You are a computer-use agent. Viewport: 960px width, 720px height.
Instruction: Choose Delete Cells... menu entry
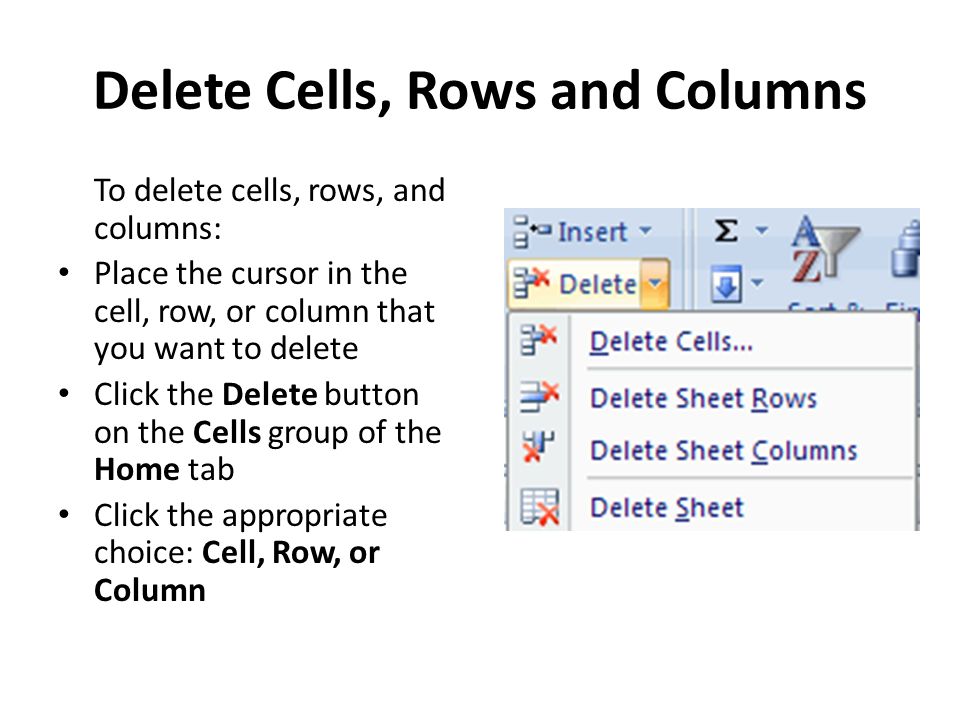coord(711,342)
